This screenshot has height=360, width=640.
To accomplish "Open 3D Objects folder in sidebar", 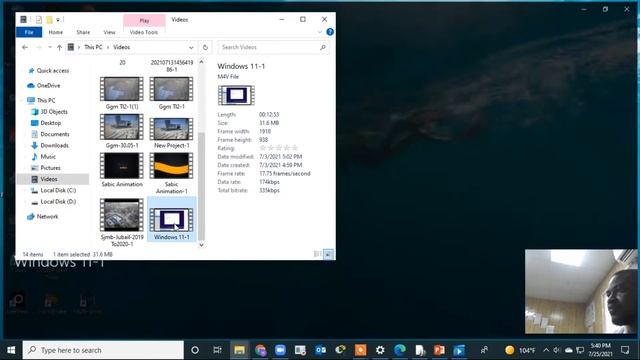I will [54, 111].
